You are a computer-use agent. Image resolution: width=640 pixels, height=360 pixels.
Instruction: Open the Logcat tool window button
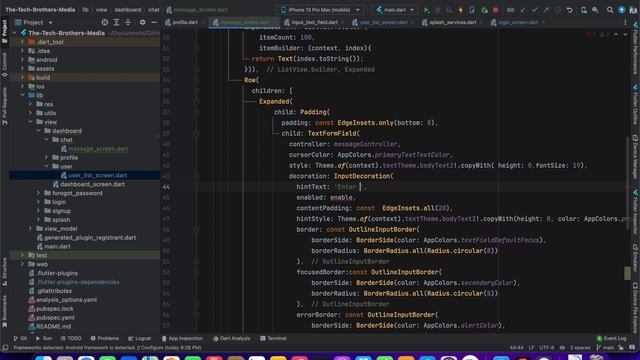(x=140, y=338)
